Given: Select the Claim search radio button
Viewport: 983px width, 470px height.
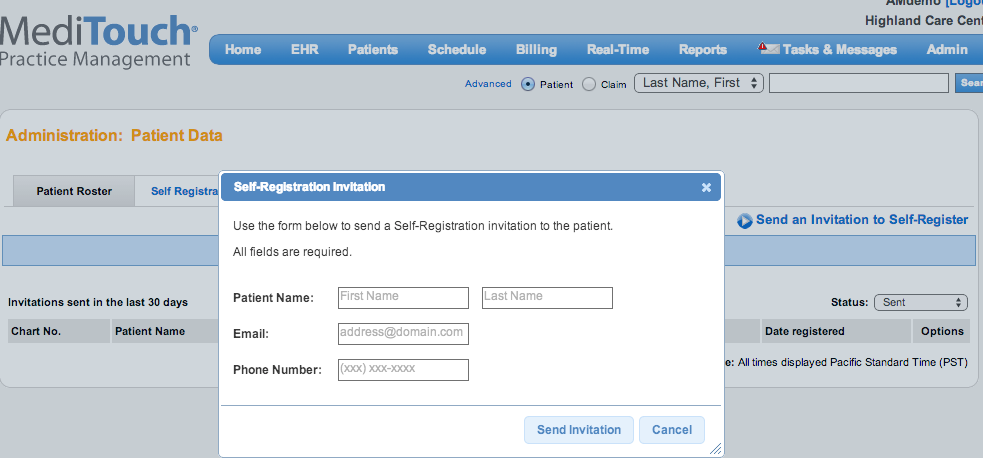Looking at the screenshot, I should pyautogui.click(x=589, y=84).
